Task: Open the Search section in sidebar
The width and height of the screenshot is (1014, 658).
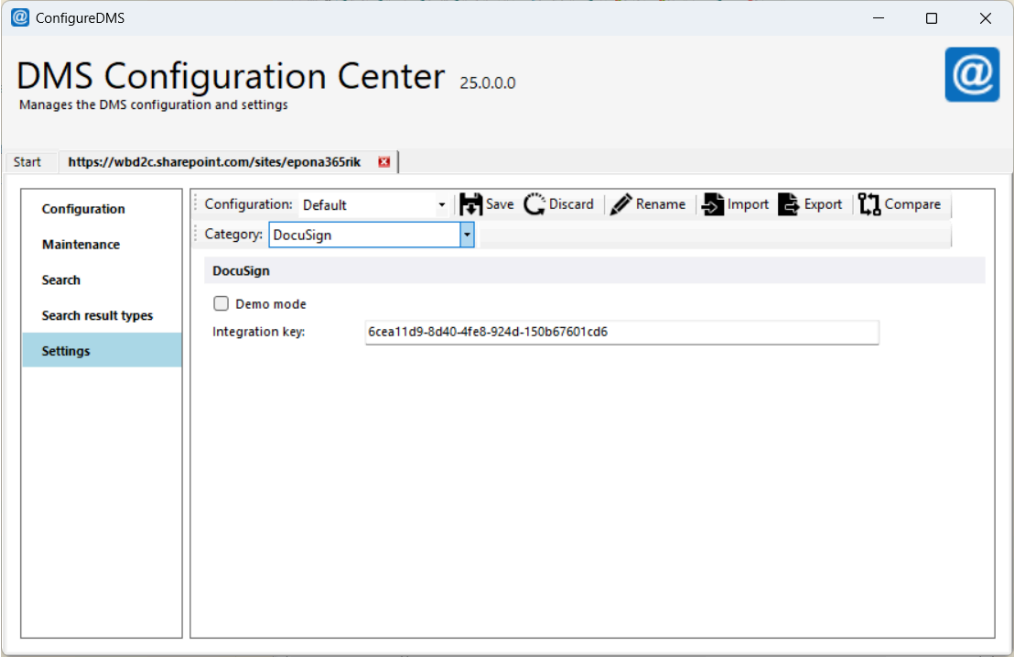Action: [61, 280]
